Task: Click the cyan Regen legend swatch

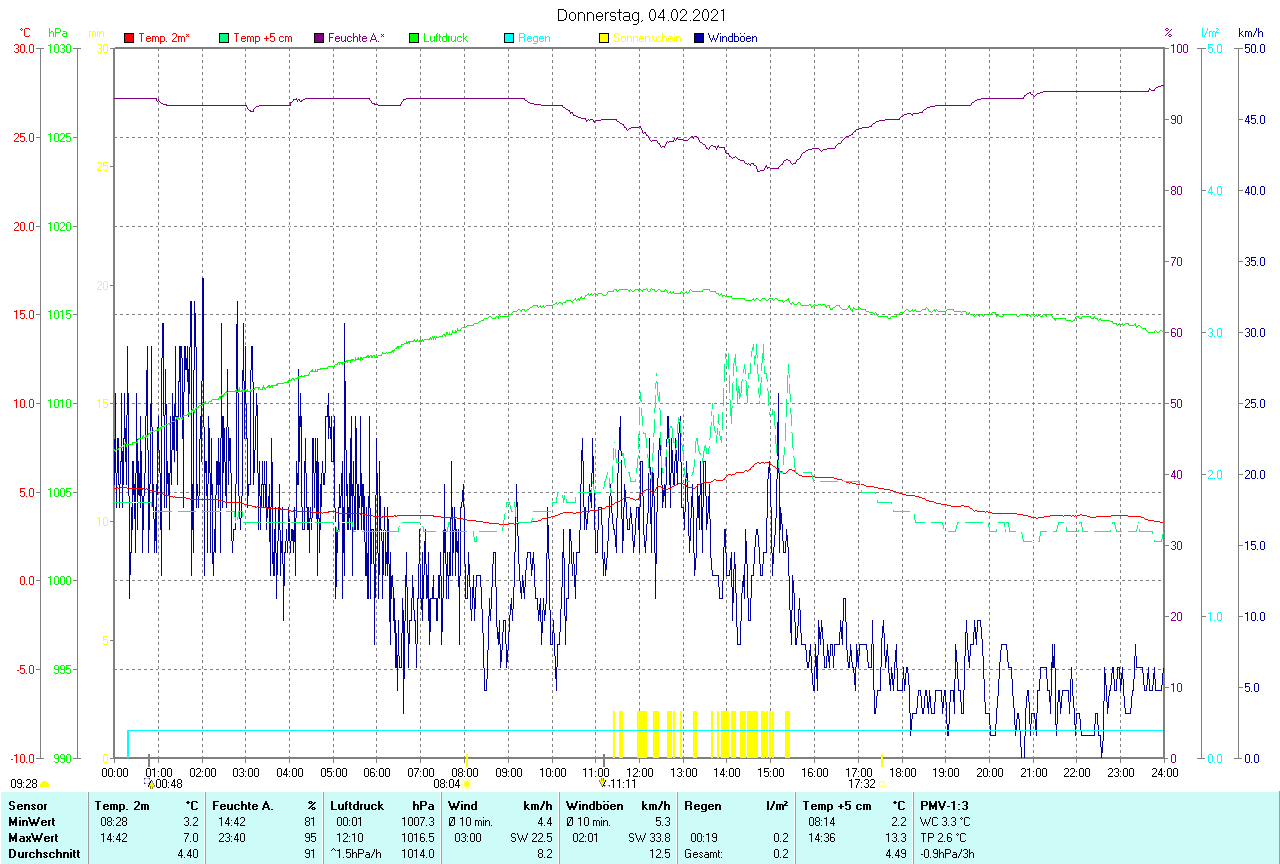Action: pos(509,38)
